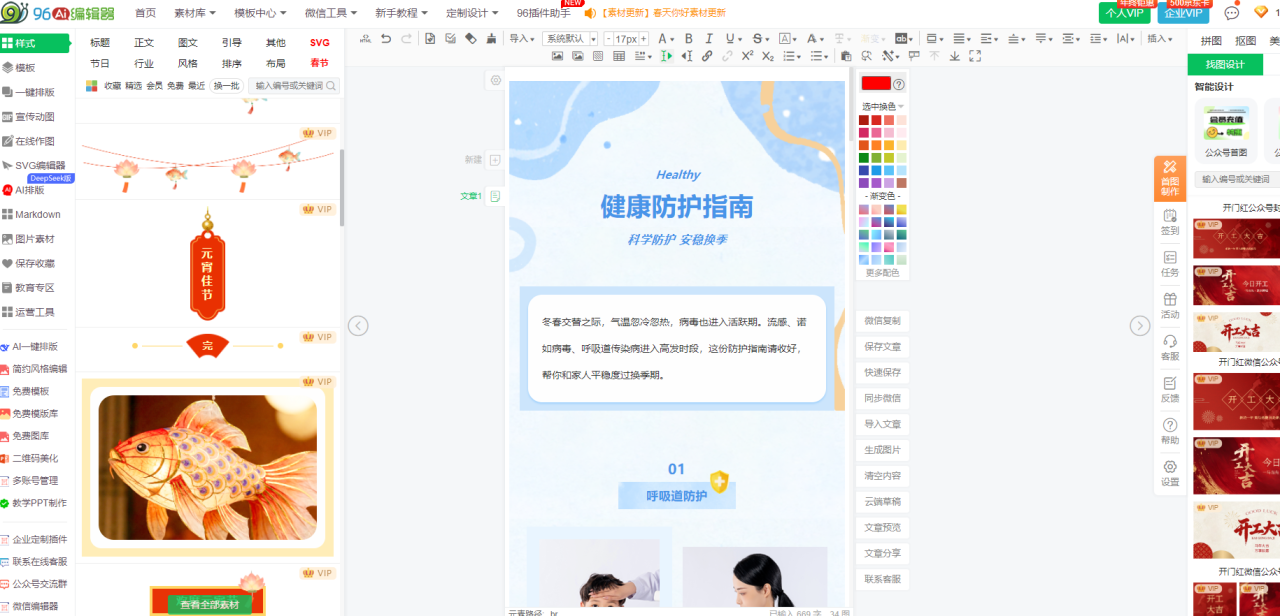Filter styles by 会员
1280x616 pixels.
click(x=154, y=86)
